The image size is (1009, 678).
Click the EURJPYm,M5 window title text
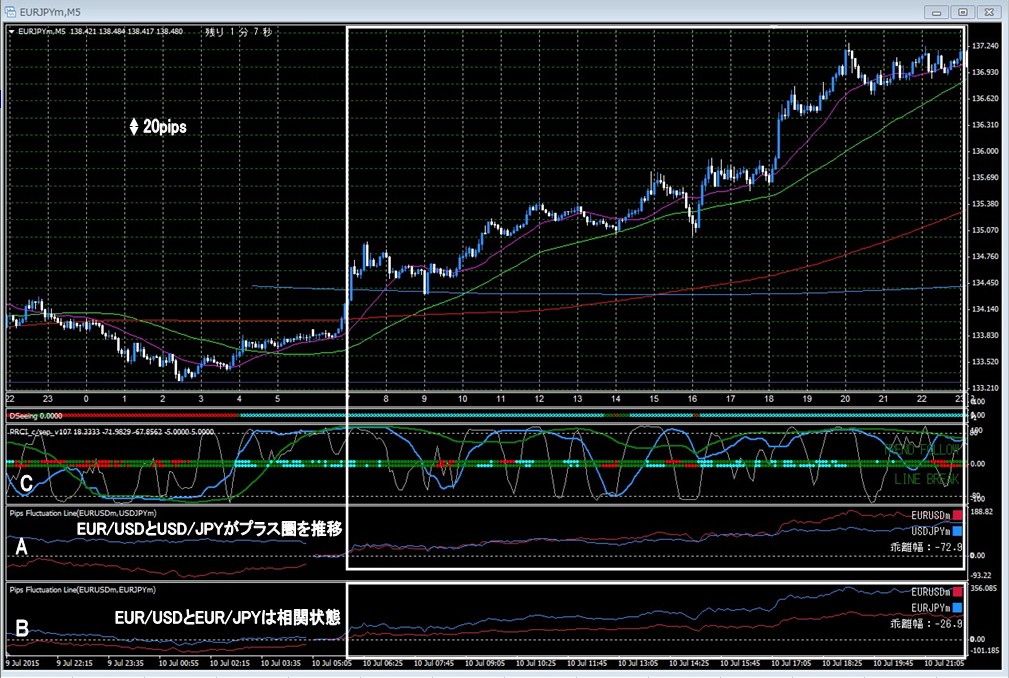[50, 12]
